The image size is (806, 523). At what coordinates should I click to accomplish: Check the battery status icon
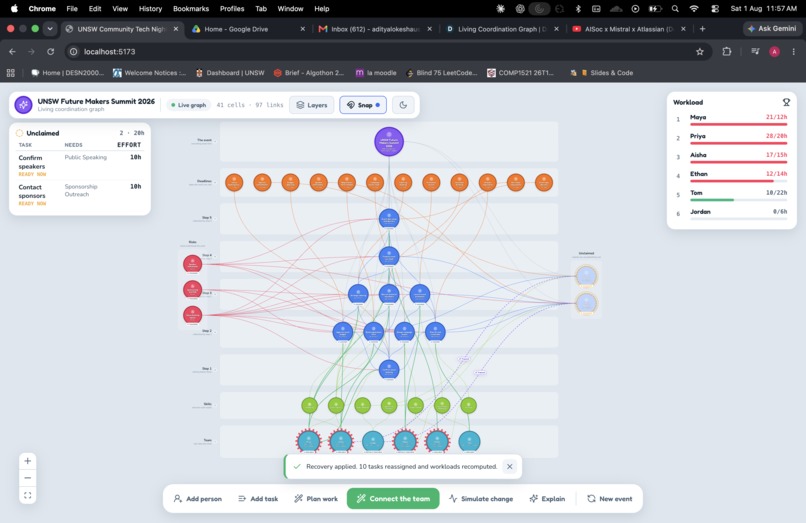pyautogui.click(x=655, y=9)
